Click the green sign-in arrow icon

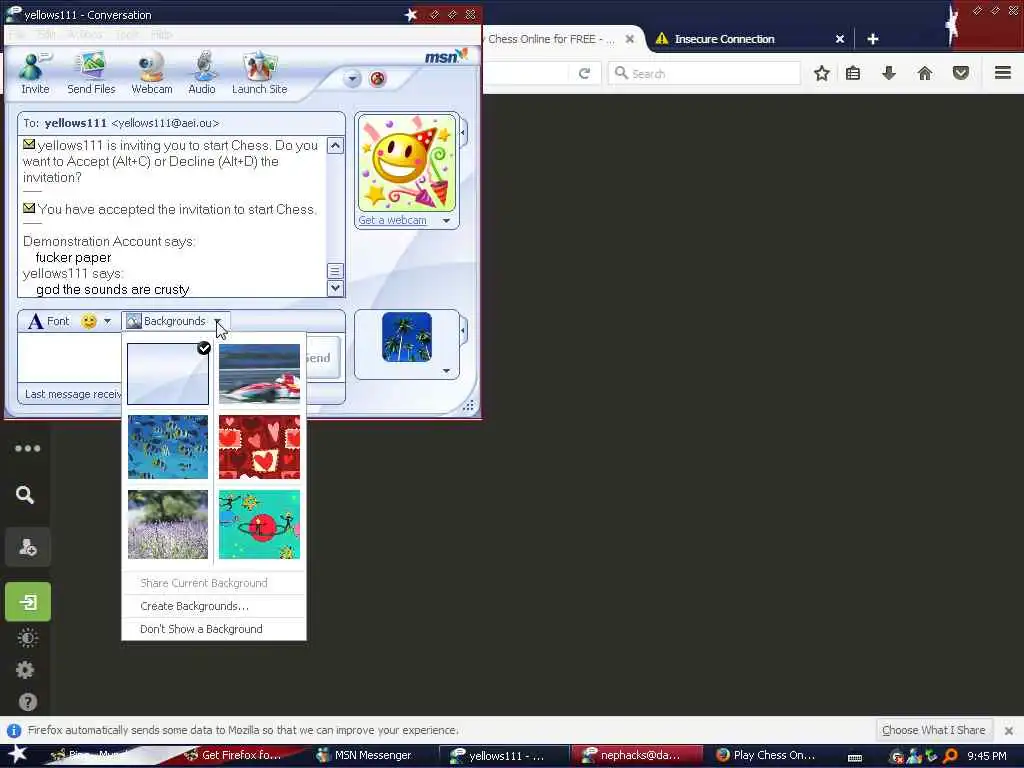(27, 601)
